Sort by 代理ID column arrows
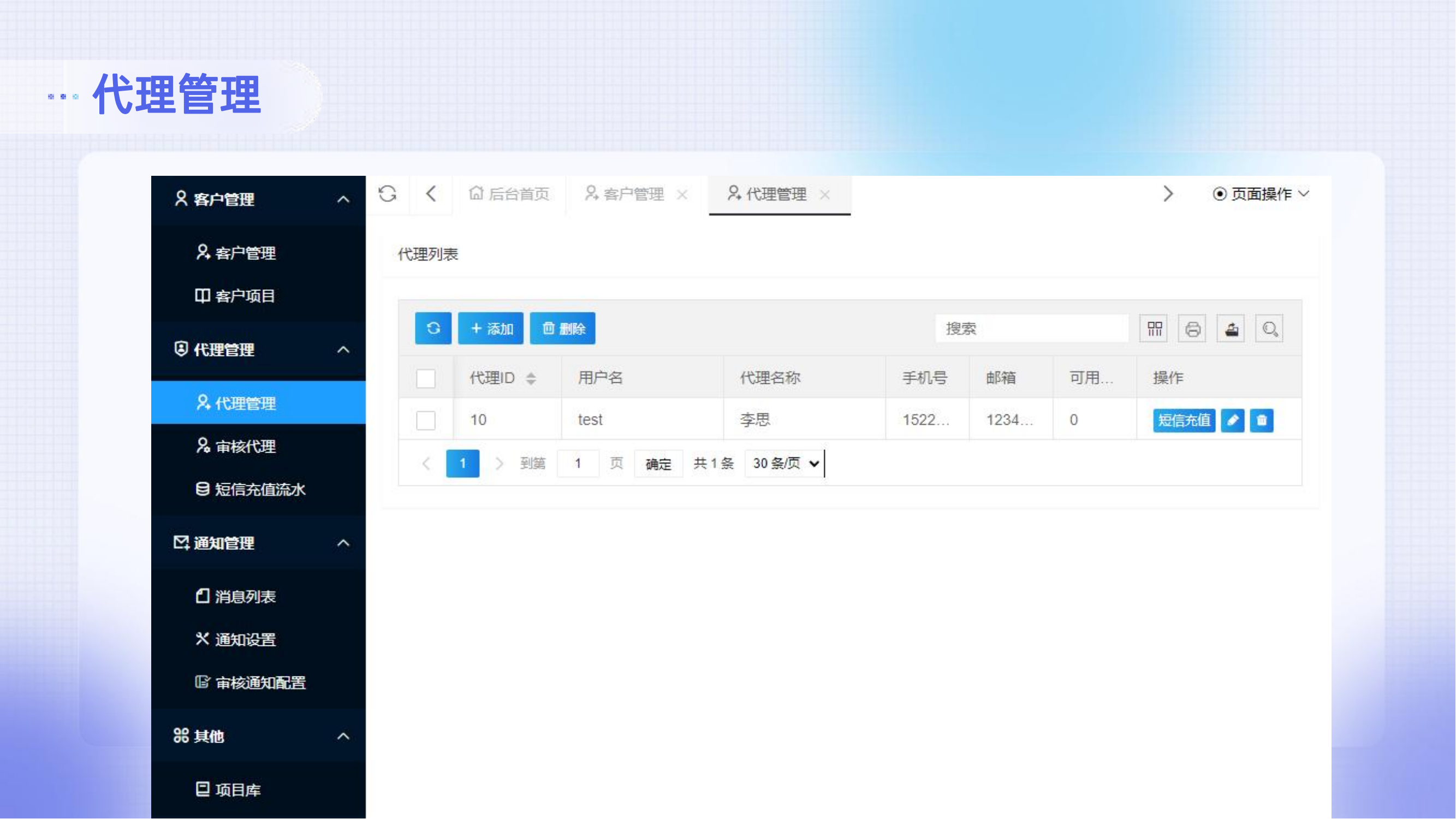Image resolution: width=1456 pixels, height=819 pixels. click(x=531, y=378)
